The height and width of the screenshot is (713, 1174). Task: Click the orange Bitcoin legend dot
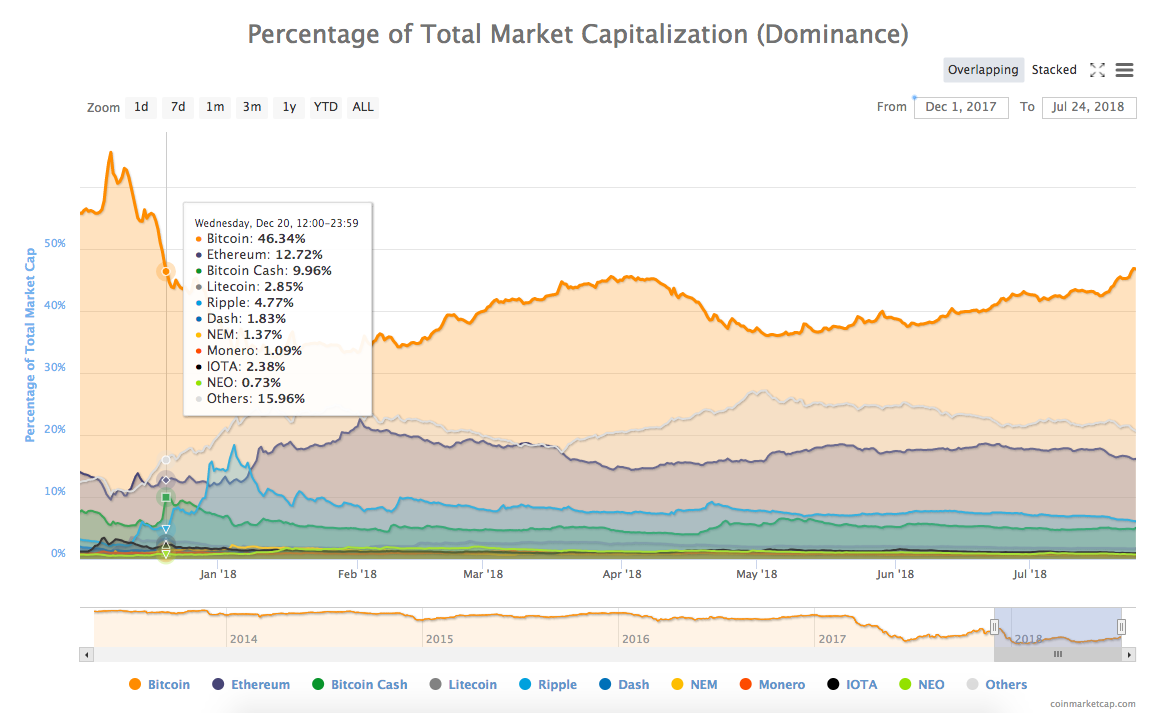[135, 684]
